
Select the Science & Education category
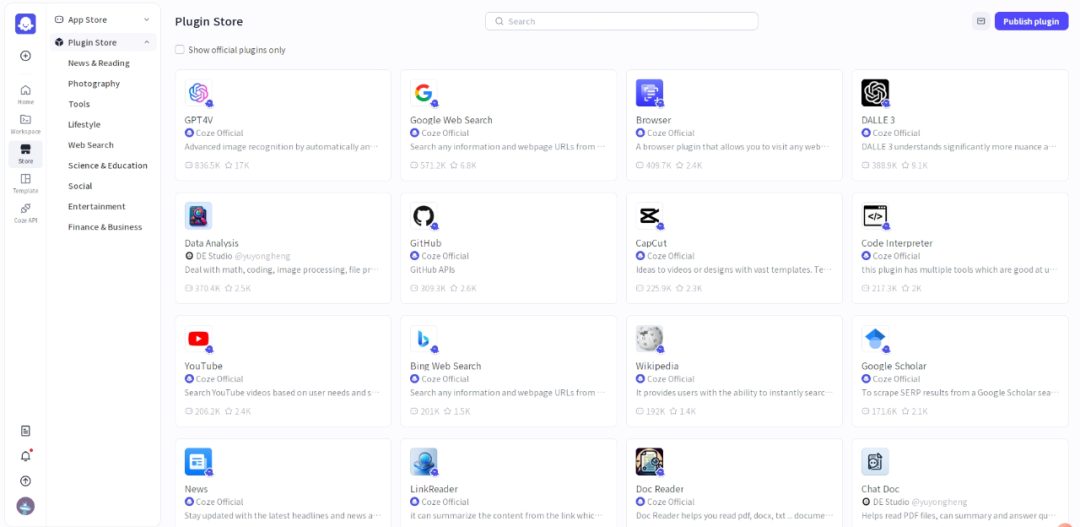(107, 166)
